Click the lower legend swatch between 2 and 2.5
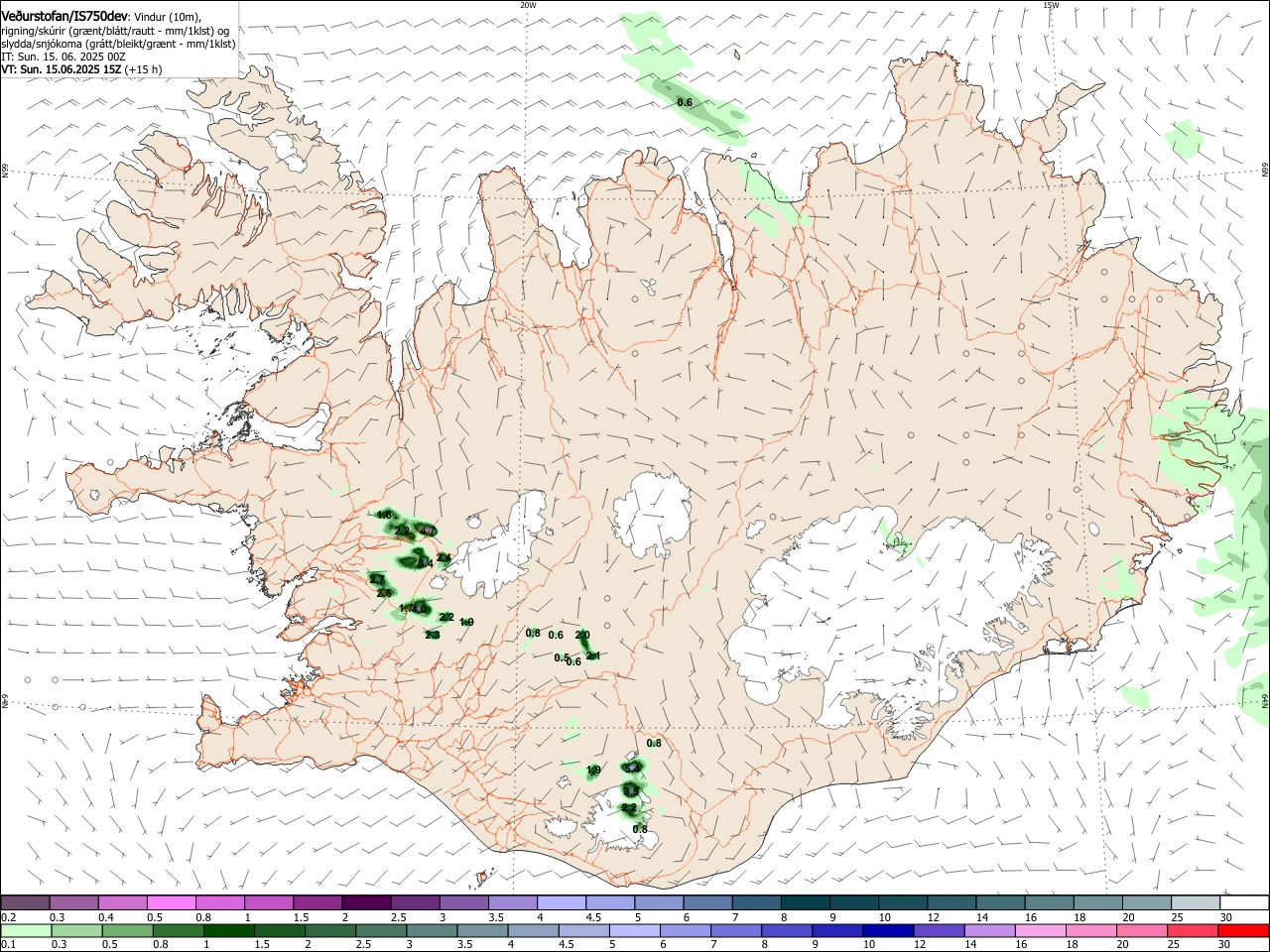 tap(329, 930)
